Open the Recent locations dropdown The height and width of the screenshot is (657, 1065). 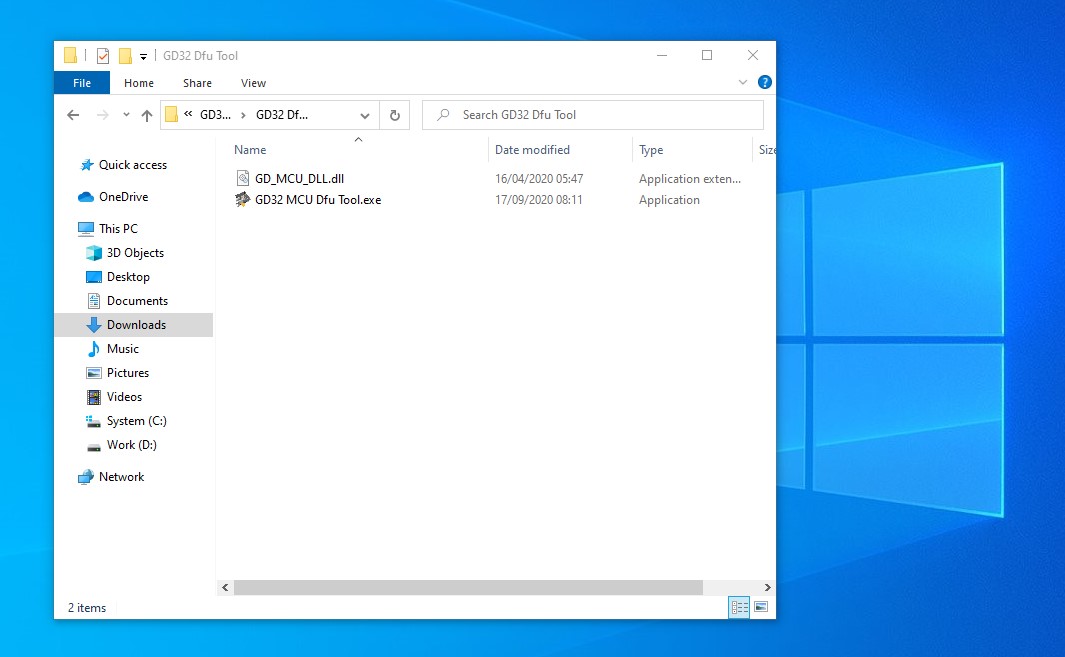pos(126,115)
